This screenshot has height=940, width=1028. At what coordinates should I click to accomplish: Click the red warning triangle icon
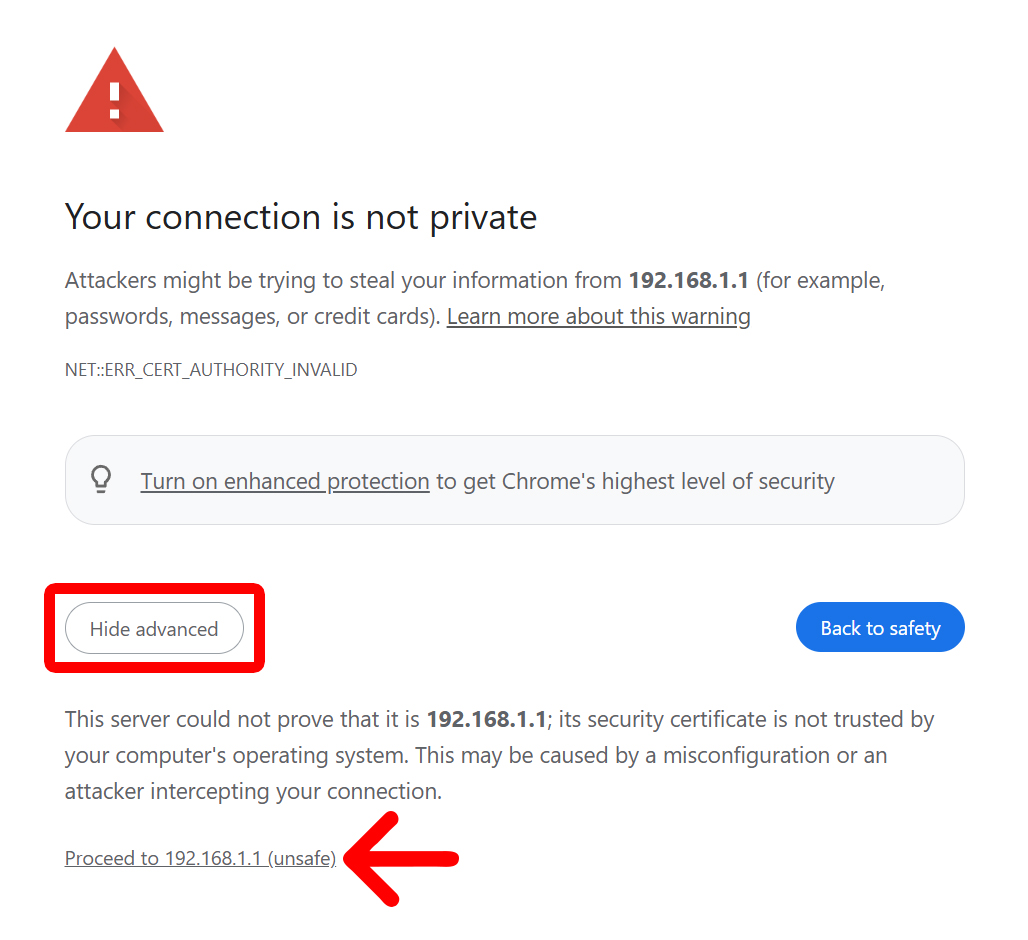114,93
